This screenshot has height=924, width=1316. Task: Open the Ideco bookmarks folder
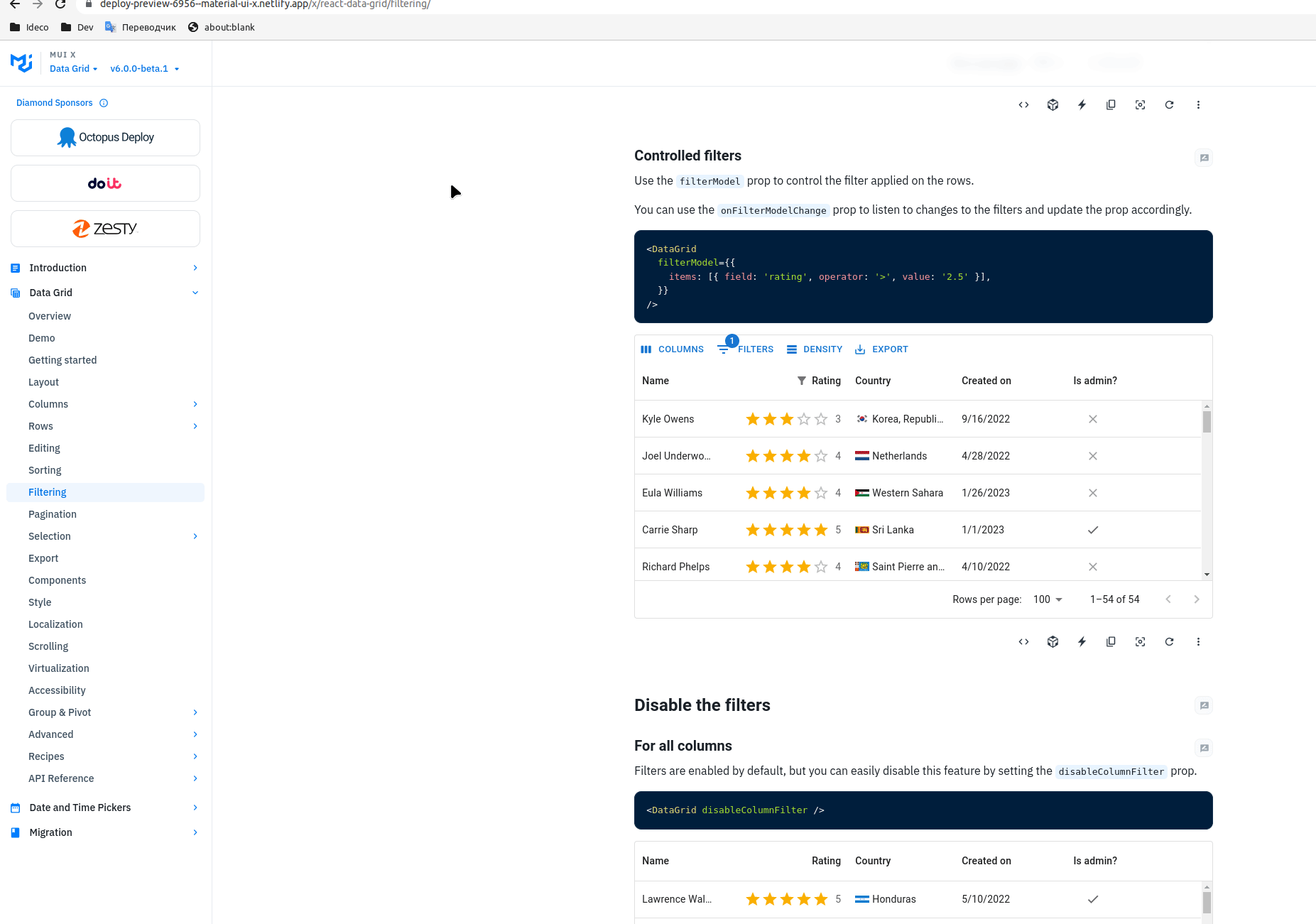pyautogui.click(x=29, y=27)
